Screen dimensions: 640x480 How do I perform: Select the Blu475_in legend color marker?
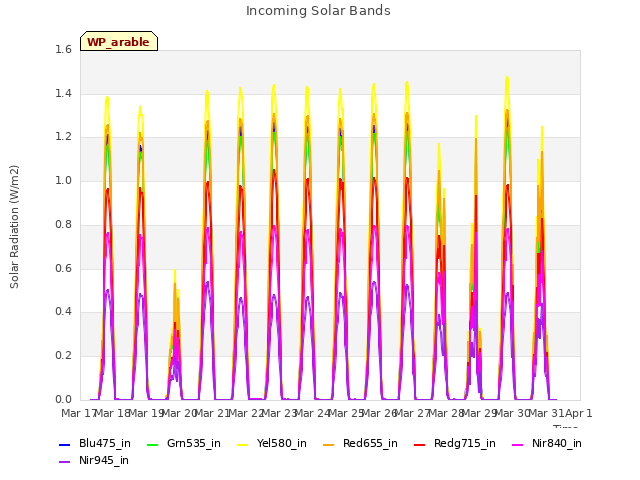click(x=64, y=444)
